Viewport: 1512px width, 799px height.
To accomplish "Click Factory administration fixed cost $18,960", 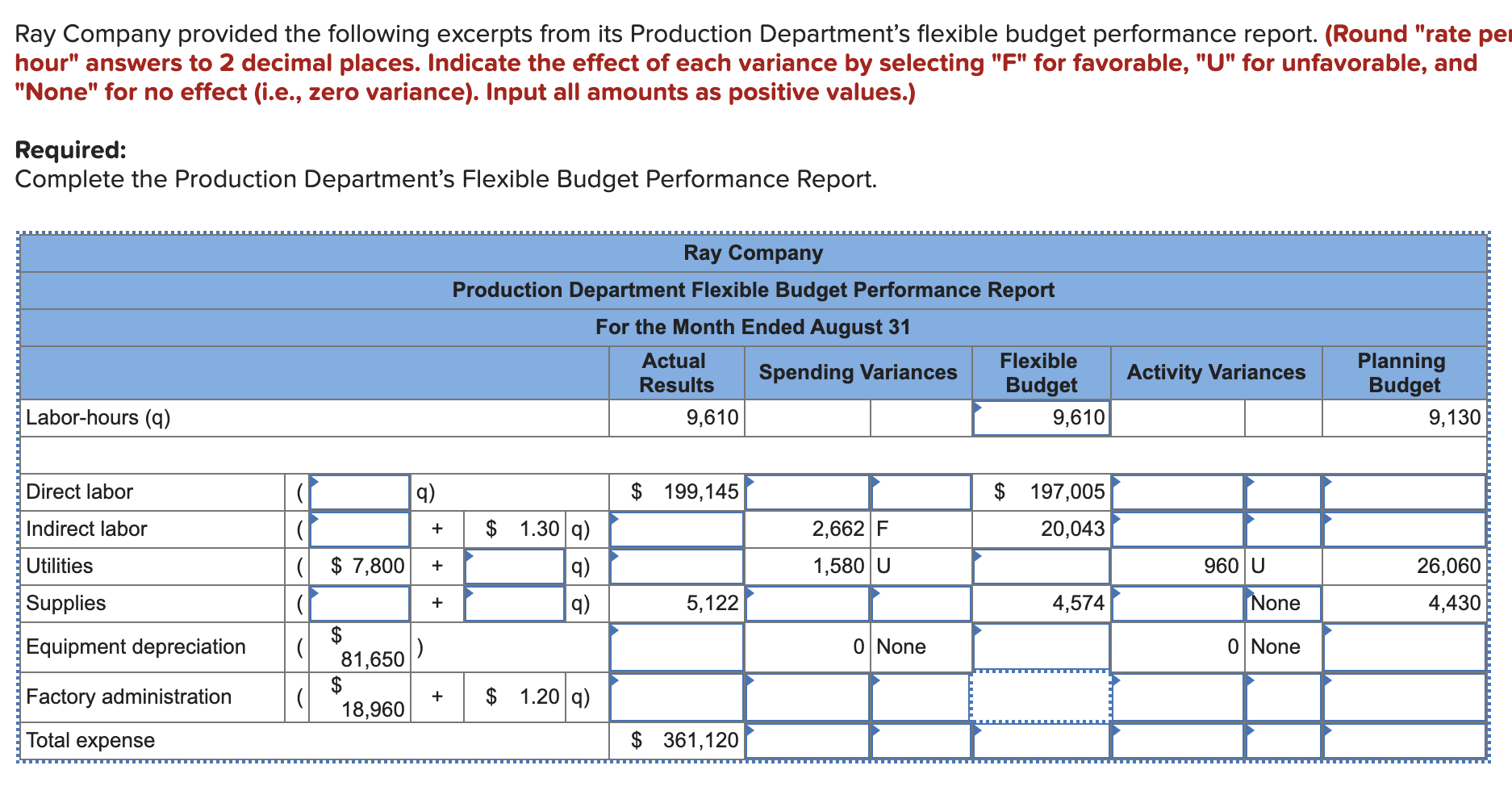I will point(360,697).
